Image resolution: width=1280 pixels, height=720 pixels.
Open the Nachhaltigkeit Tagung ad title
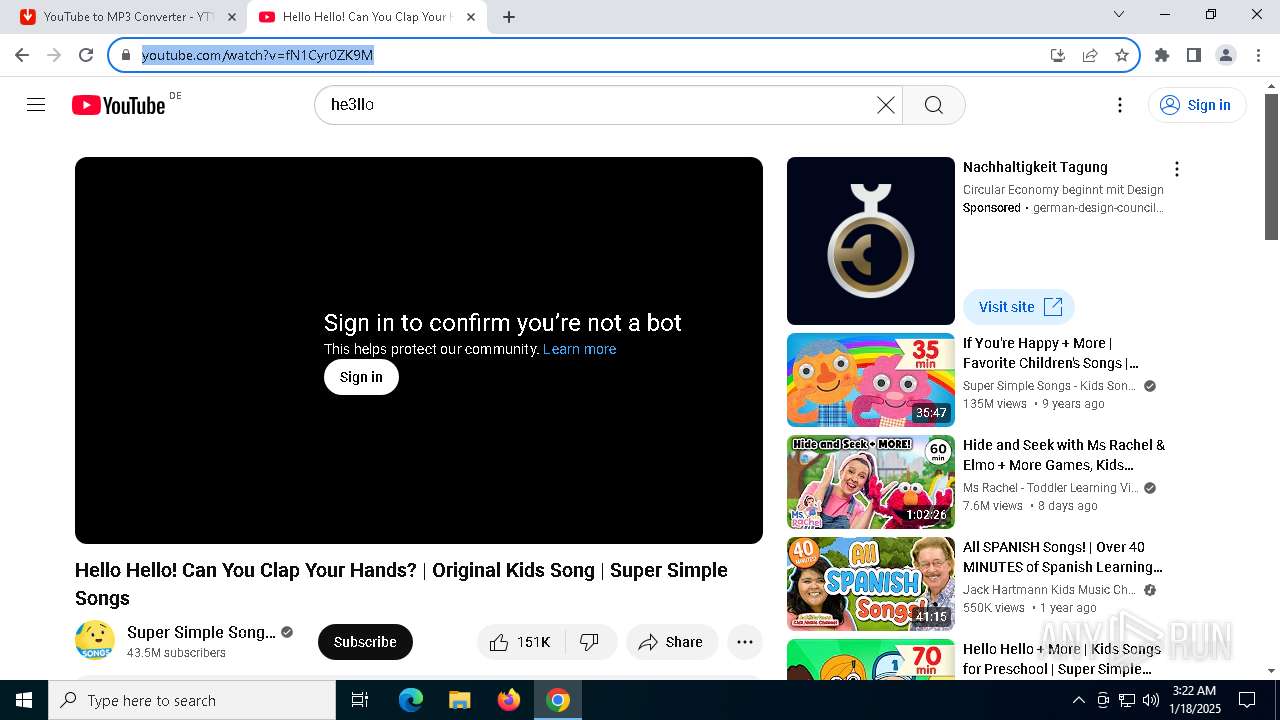1035,167
